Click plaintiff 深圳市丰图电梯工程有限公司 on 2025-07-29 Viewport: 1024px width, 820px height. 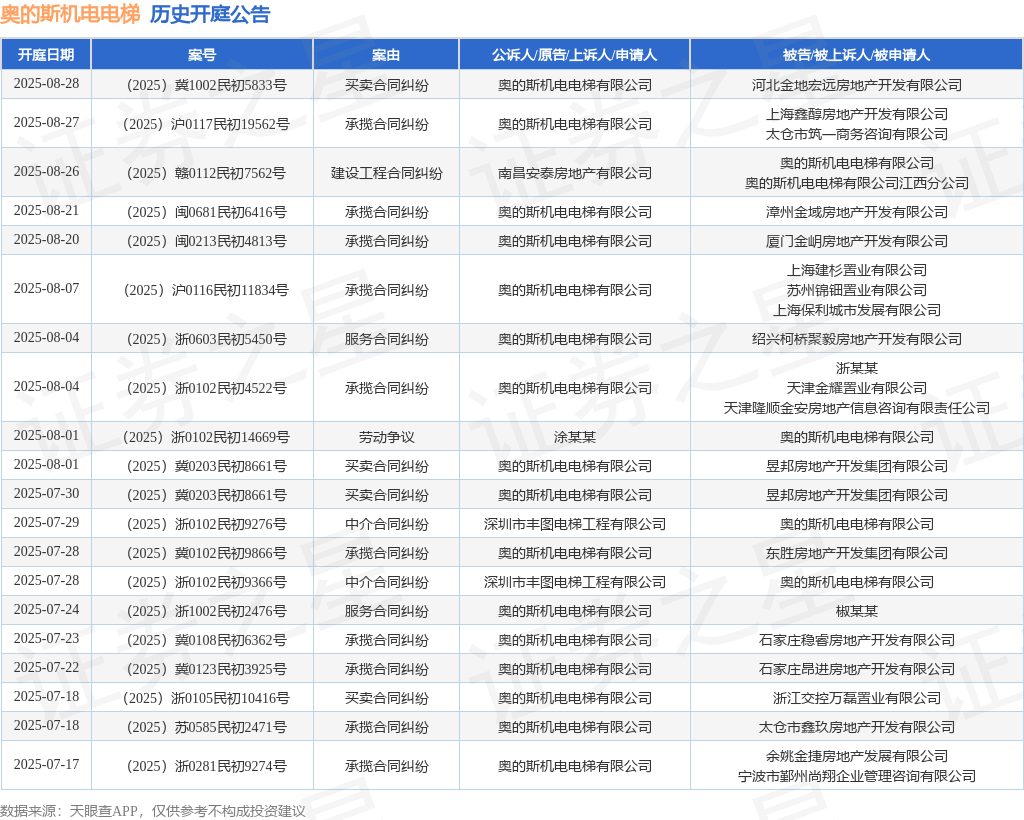[x=575, y=524]
